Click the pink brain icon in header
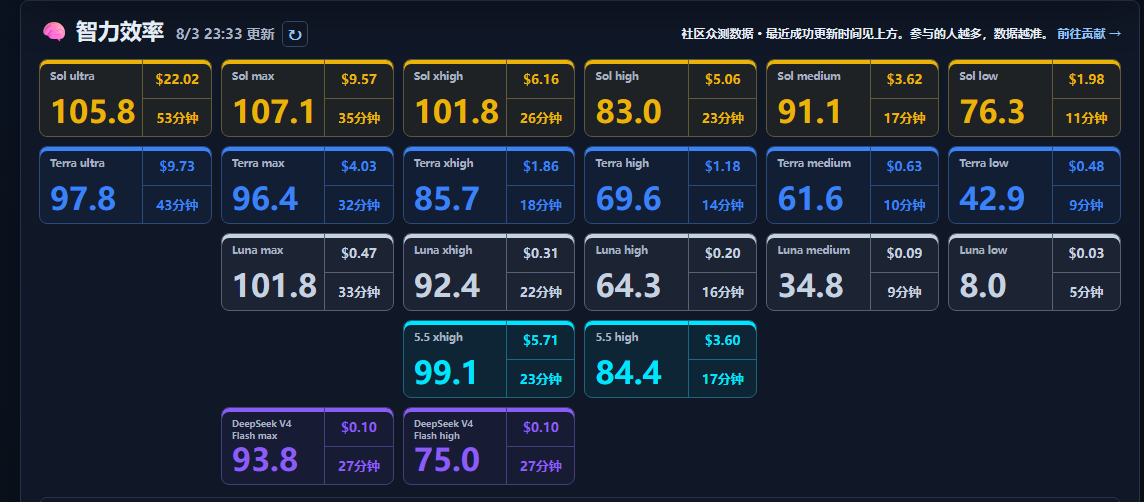Viewport: 1144px width, 502px height. [x=54, y=32]
